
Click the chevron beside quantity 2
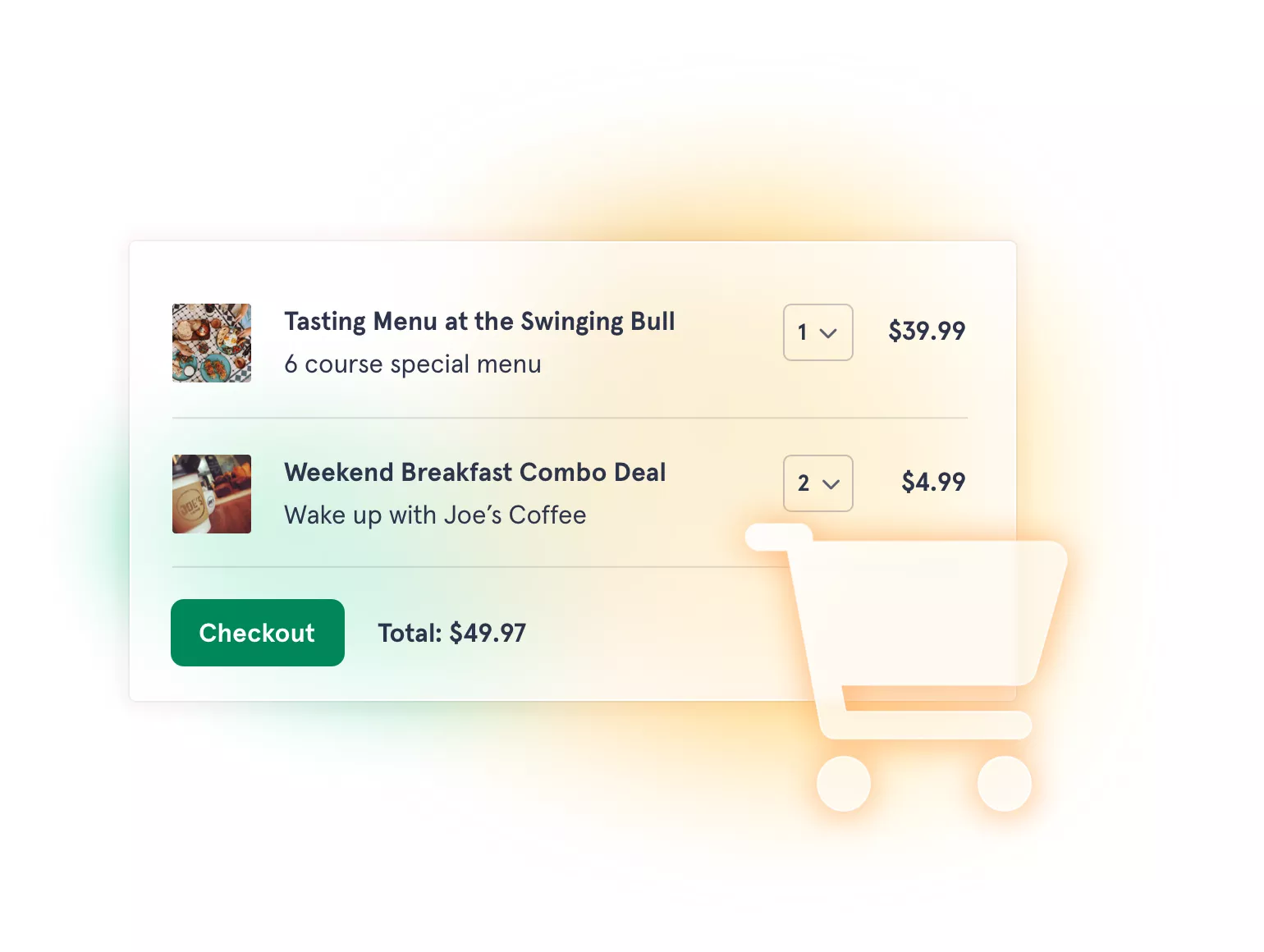(x=831, y=484)
